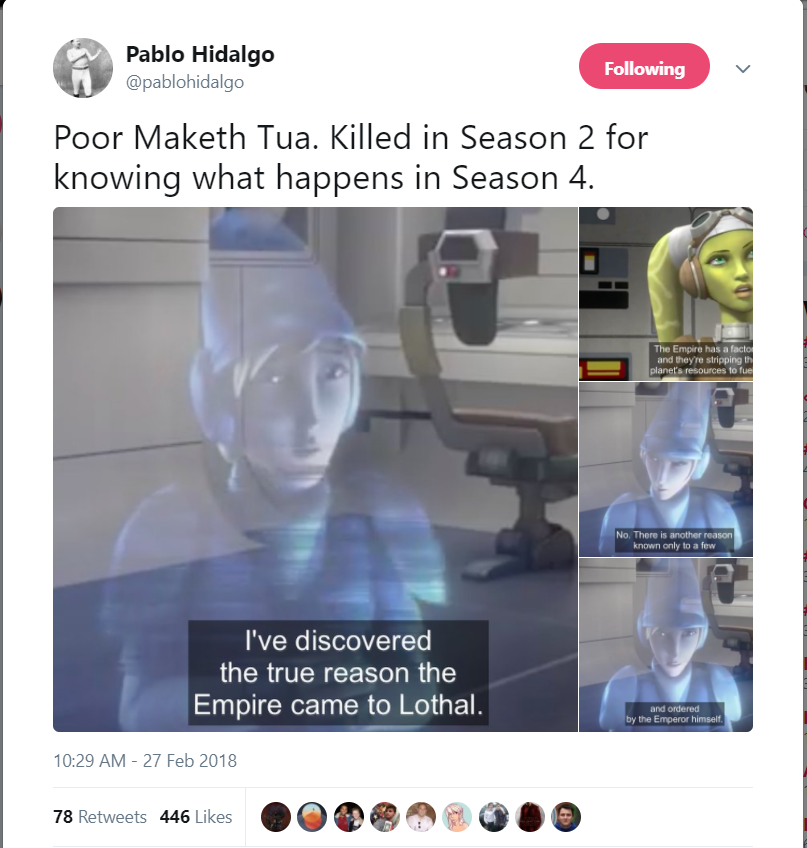Viewport: 807px width, 848px height.
Task: Open the 'Emperor himself' hologram thumbnail
Action: pos(666,645)
